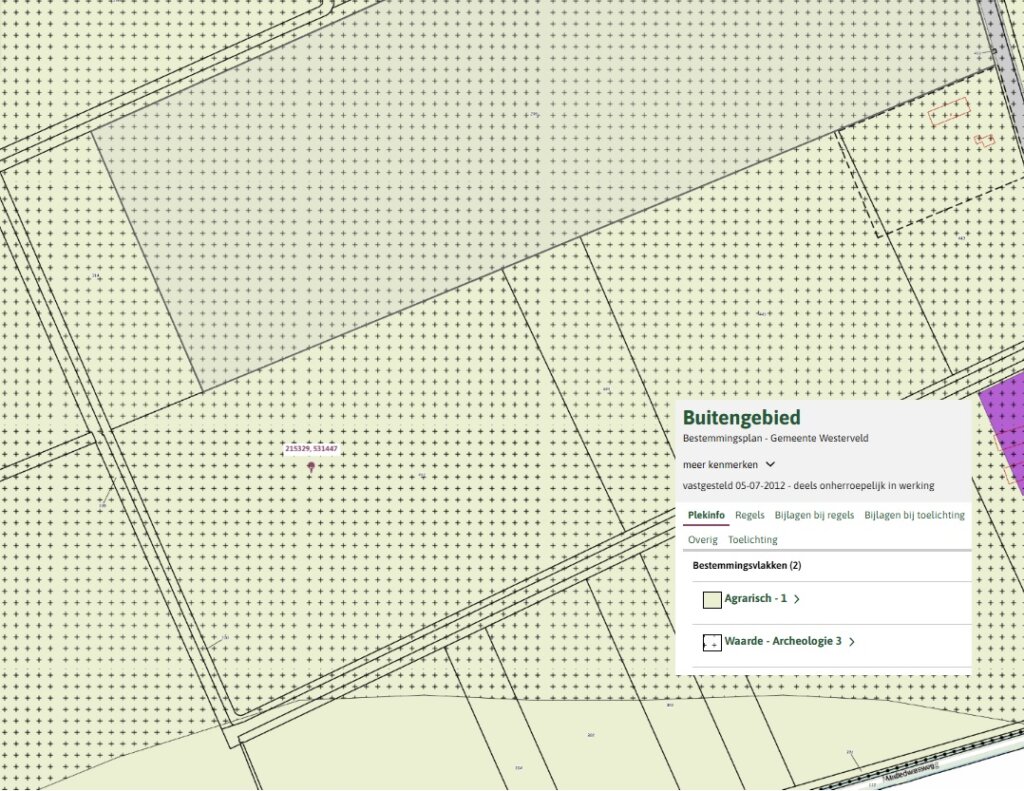This screenshot has height=791, width=1024.
Task: Expand the meer kenmerken chevron
Action: (771, 464)
